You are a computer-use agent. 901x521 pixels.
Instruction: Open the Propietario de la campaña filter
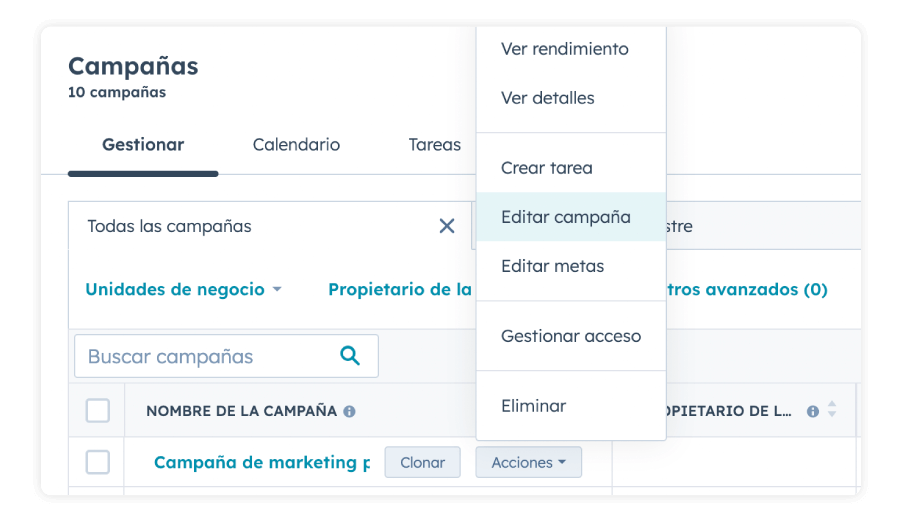[x=400, y=290]
